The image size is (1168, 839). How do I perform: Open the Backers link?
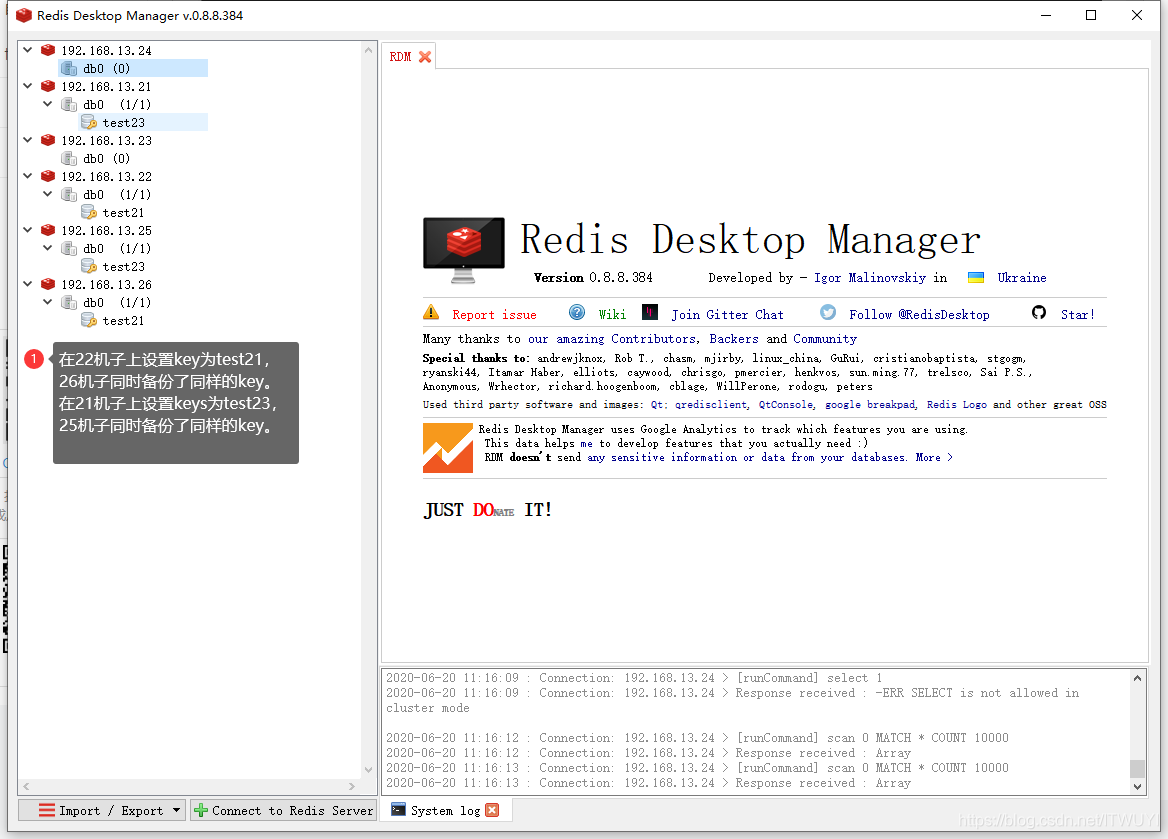734,339
